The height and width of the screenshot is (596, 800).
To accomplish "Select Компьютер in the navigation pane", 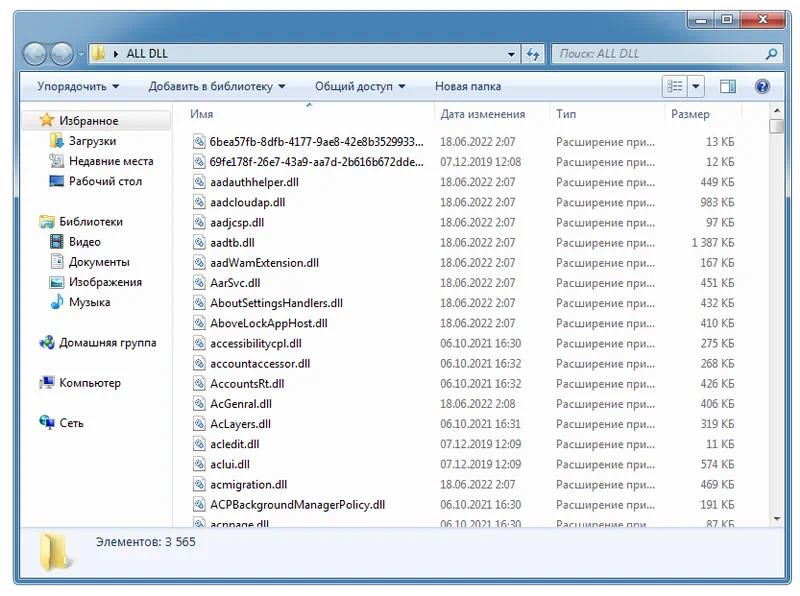I will tap(90, 383).
